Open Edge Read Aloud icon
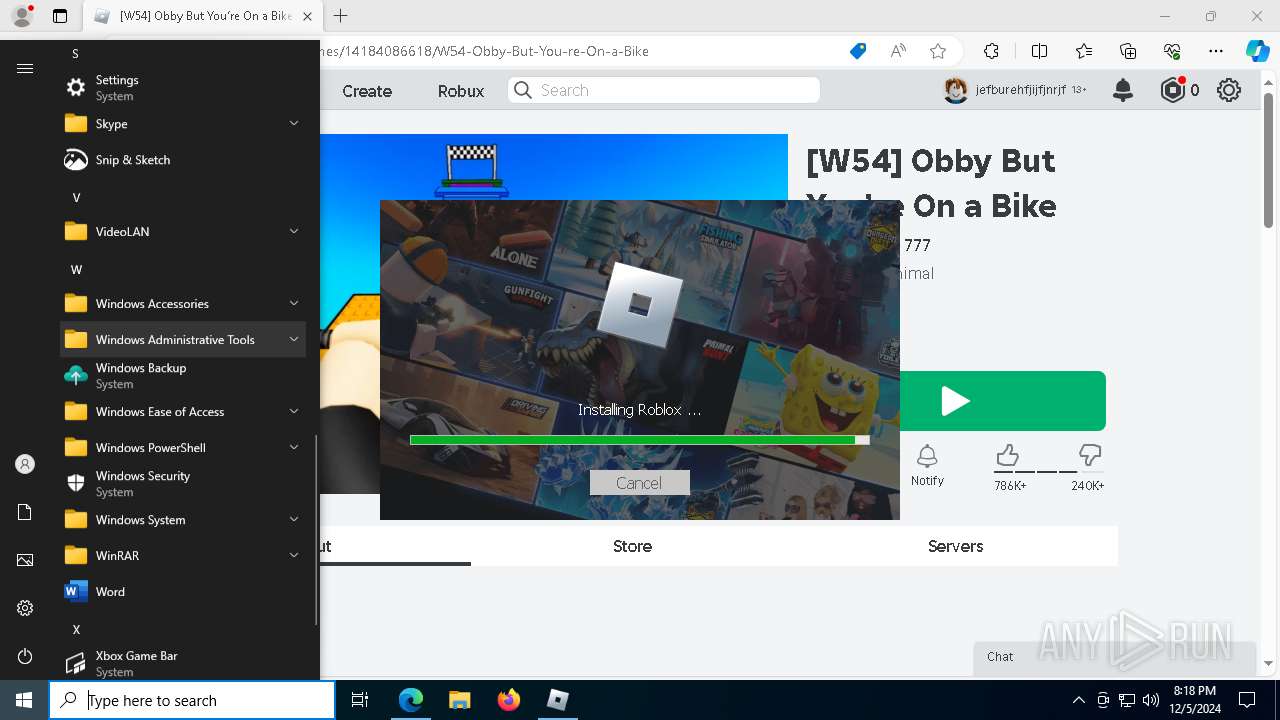This screenshot has height=720, width=1280. 898,51
